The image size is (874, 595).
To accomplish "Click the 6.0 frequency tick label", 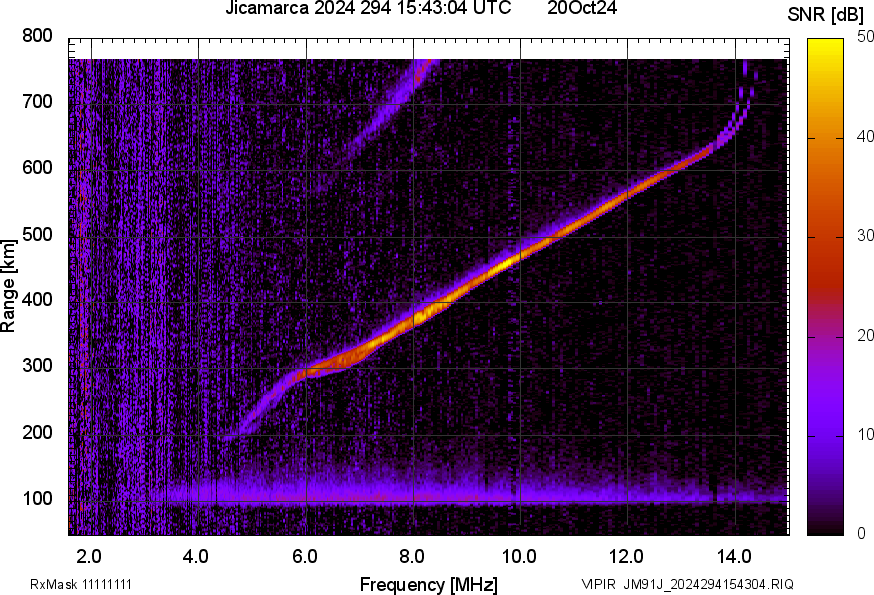I will tap(305, 556).
